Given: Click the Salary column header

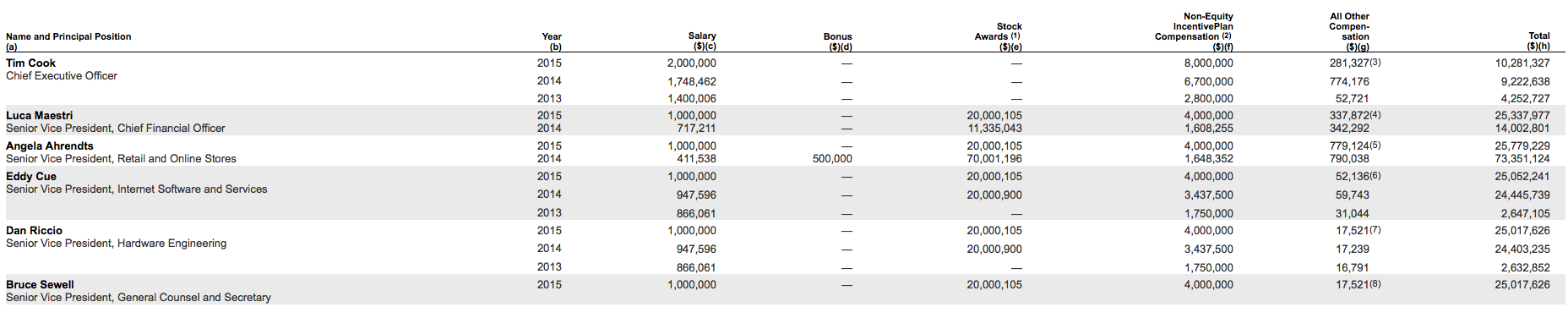Looking at the screenshot, I should point(702,41).
